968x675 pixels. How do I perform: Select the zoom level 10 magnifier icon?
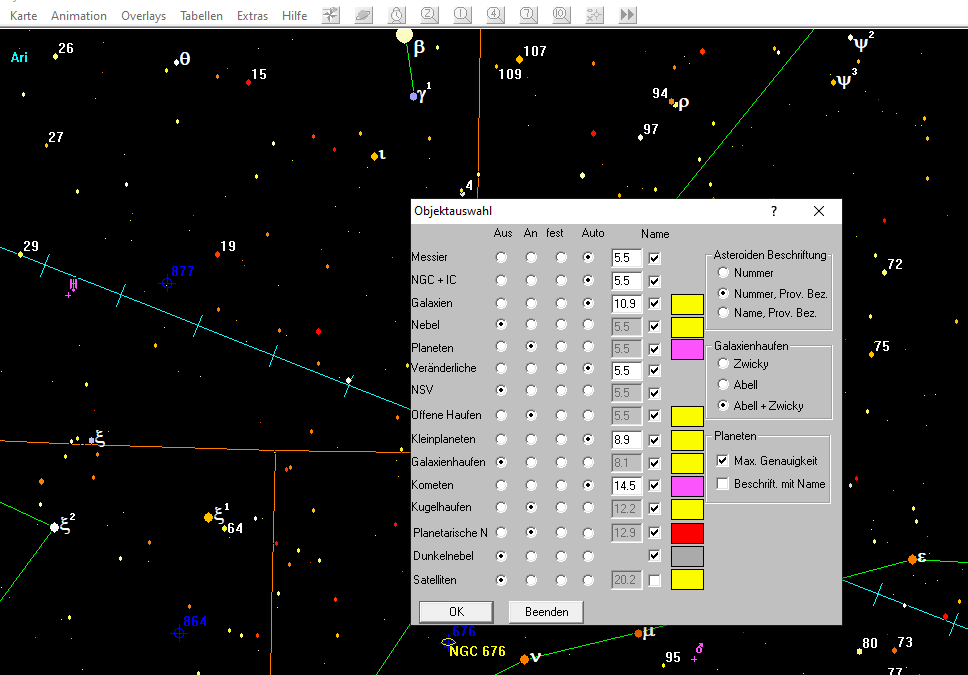[x=561, y=15]
